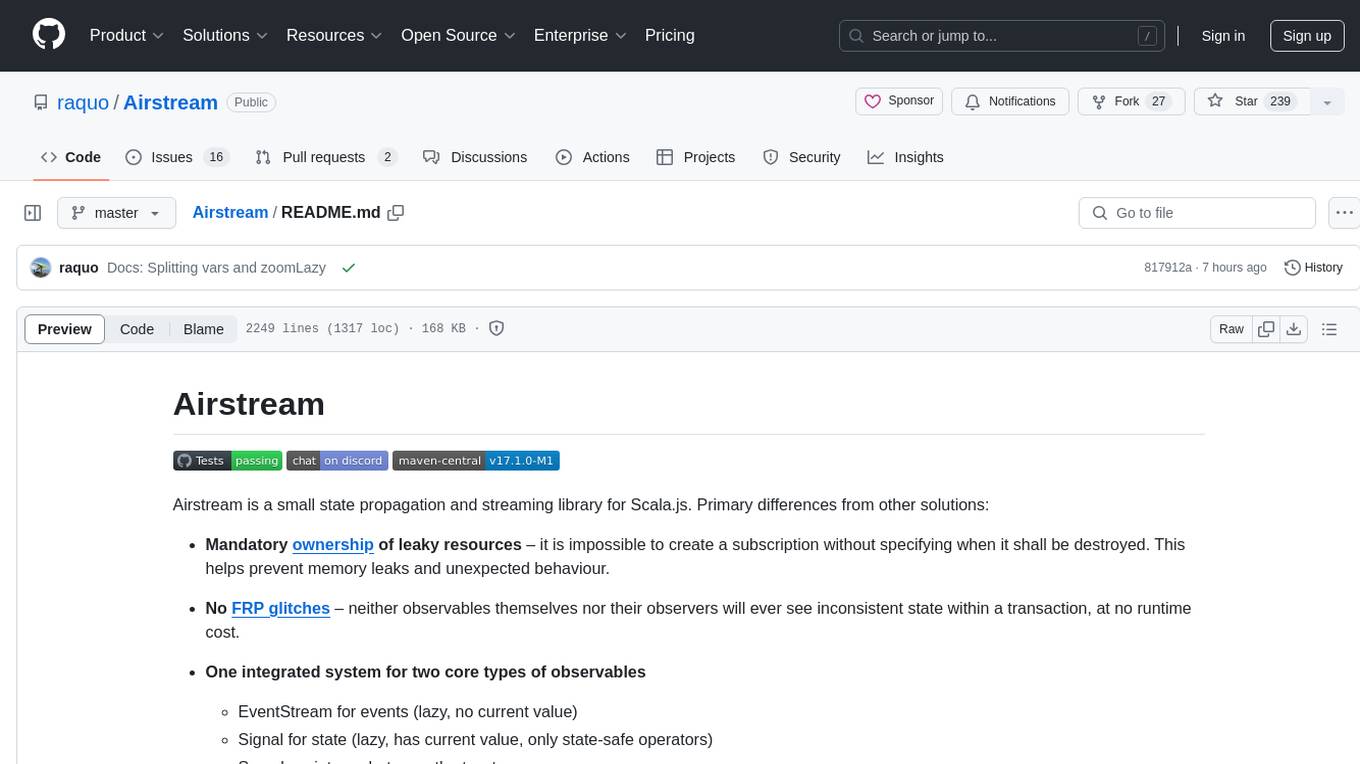This screenshot has width=1360, height=764.
Task: Go to Airstream root in breadcrumb
Action: click(230, 212)
